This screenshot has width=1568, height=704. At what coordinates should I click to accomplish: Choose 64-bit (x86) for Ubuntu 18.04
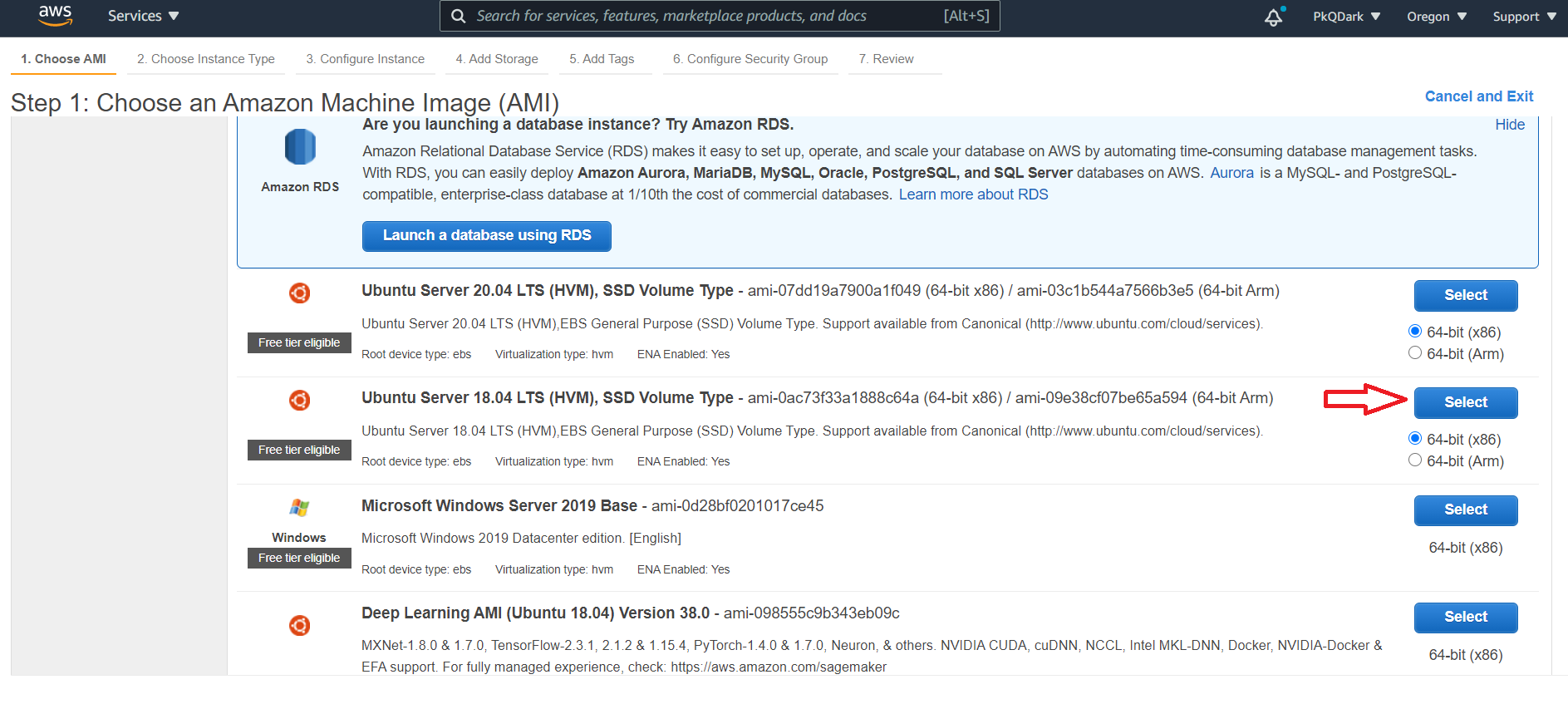coord(1415,438)
